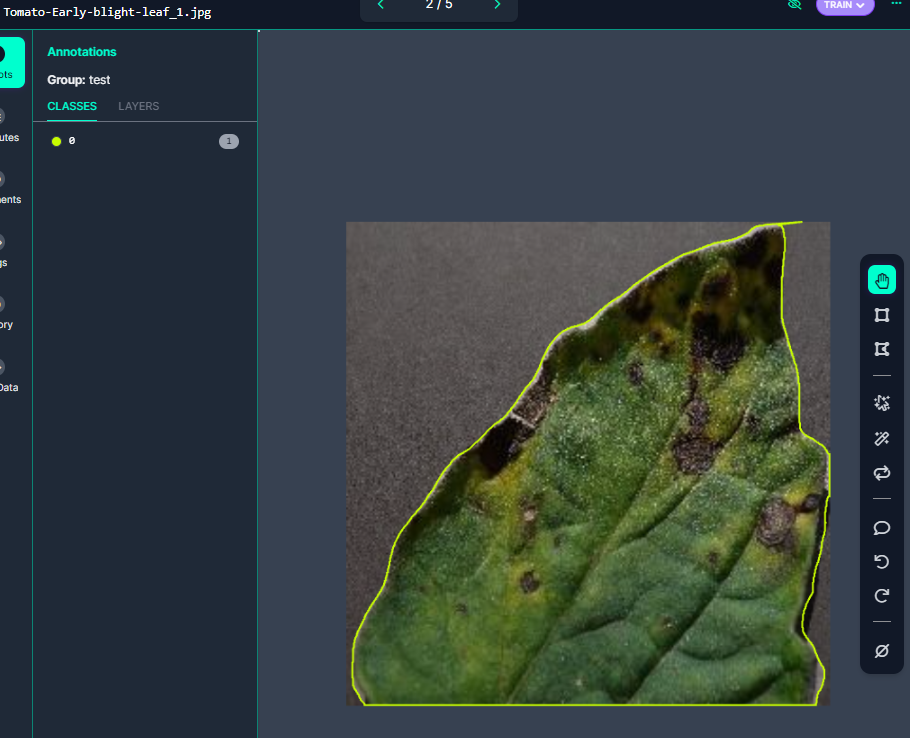Mark the image as null

click(x=881, y=650)
